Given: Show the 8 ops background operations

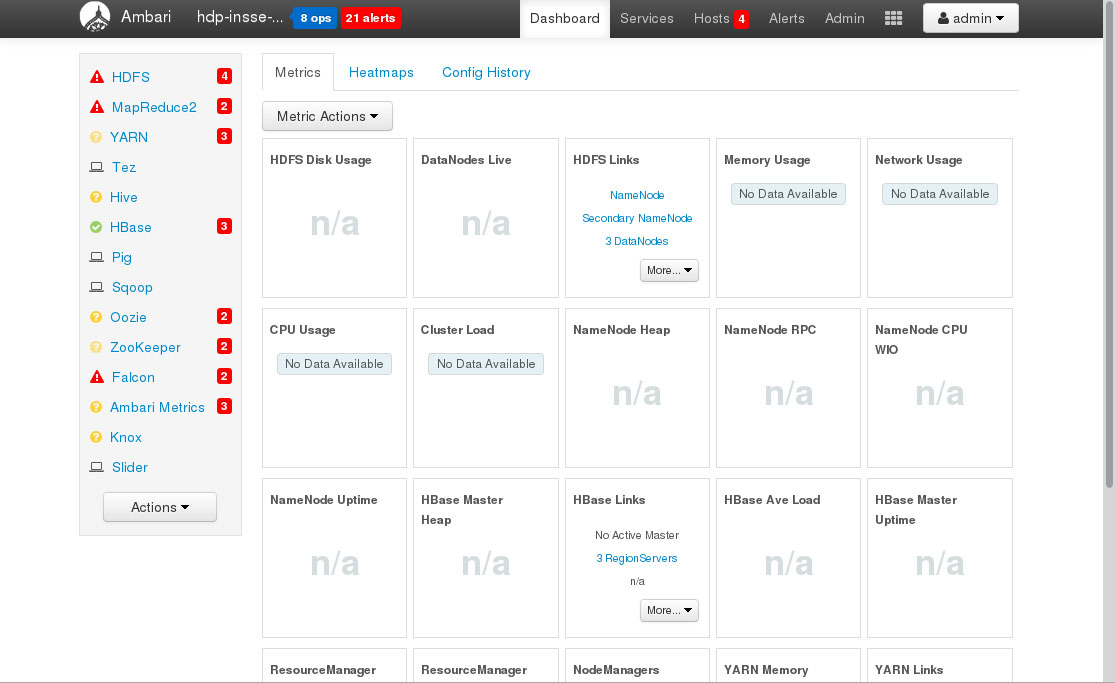Looking at the screenshot, I should coord(314,18).
